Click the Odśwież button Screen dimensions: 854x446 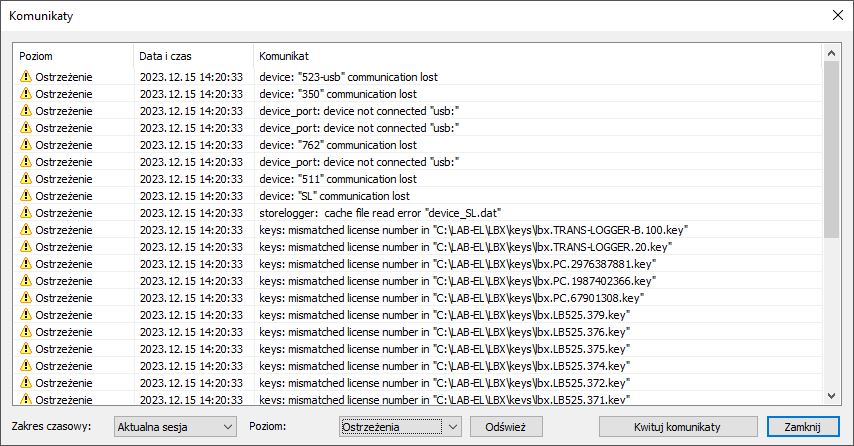tap(506, 427)
